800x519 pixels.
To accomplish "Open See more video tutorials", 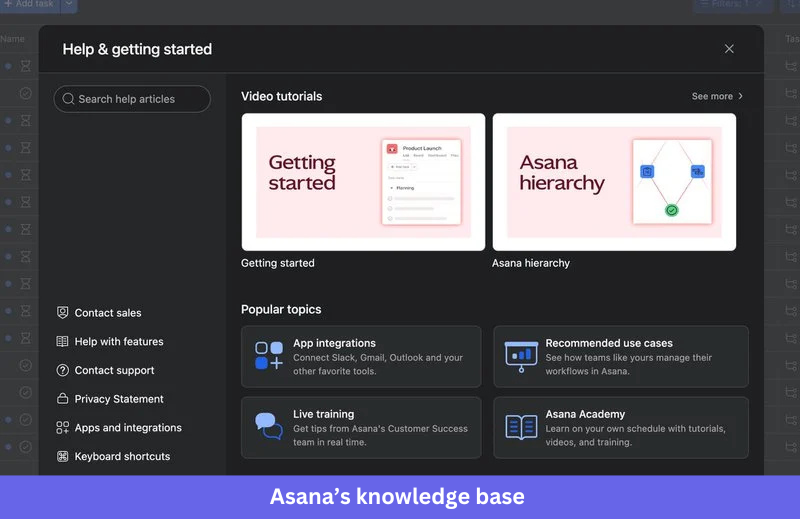I will [x=717, y=96].
